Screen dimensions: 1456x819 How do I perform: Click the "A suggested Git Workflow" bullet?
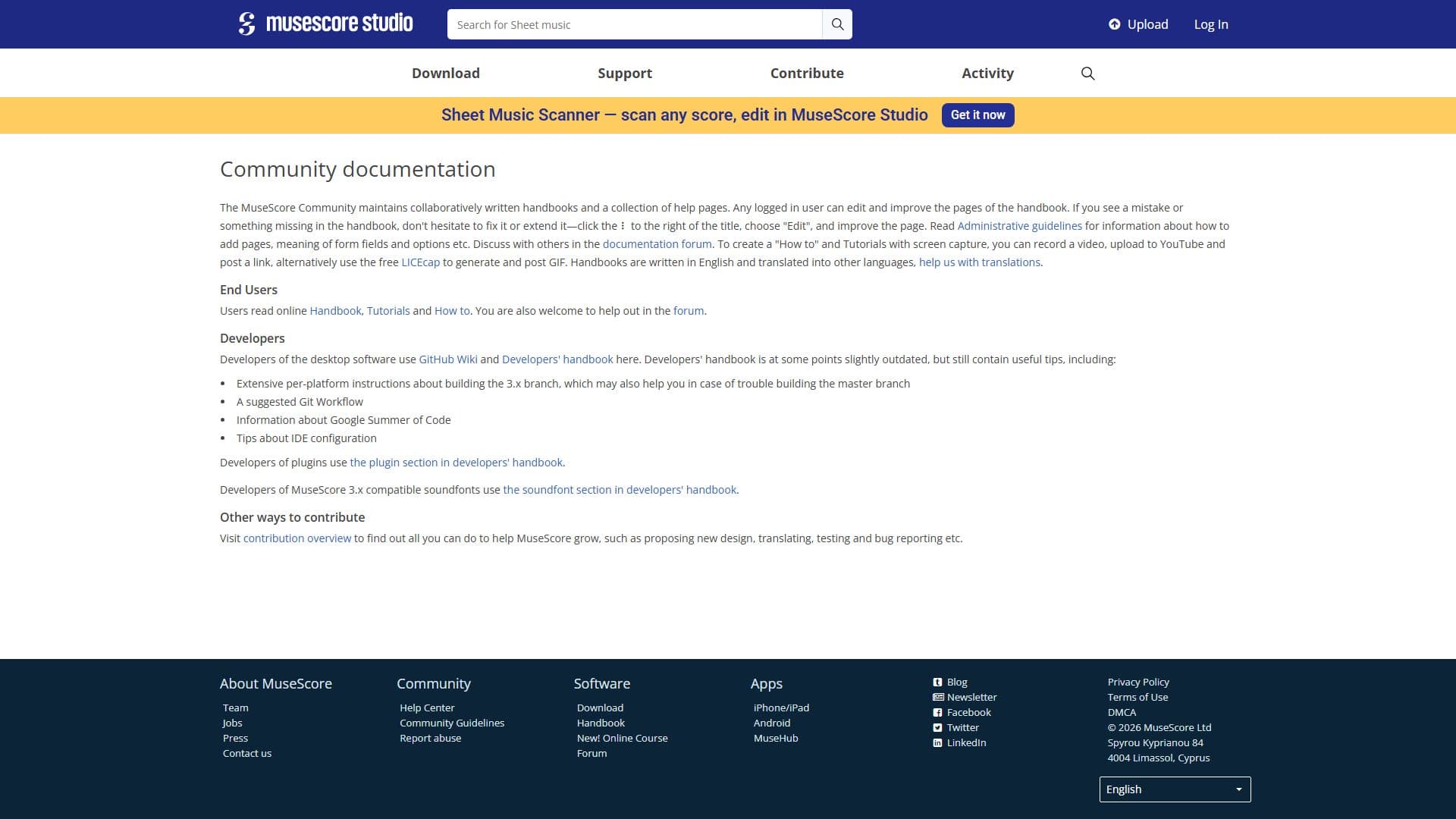(x=300, y=402)
